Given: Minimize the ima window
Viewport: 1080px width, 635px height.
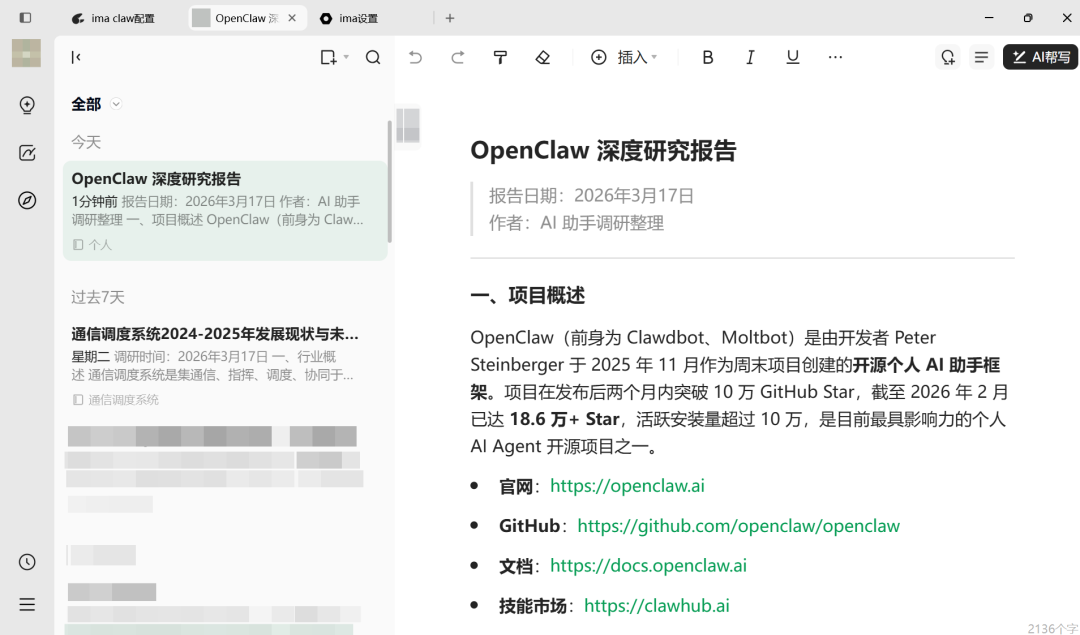Looking at the screenshot, I should point(989,18).
